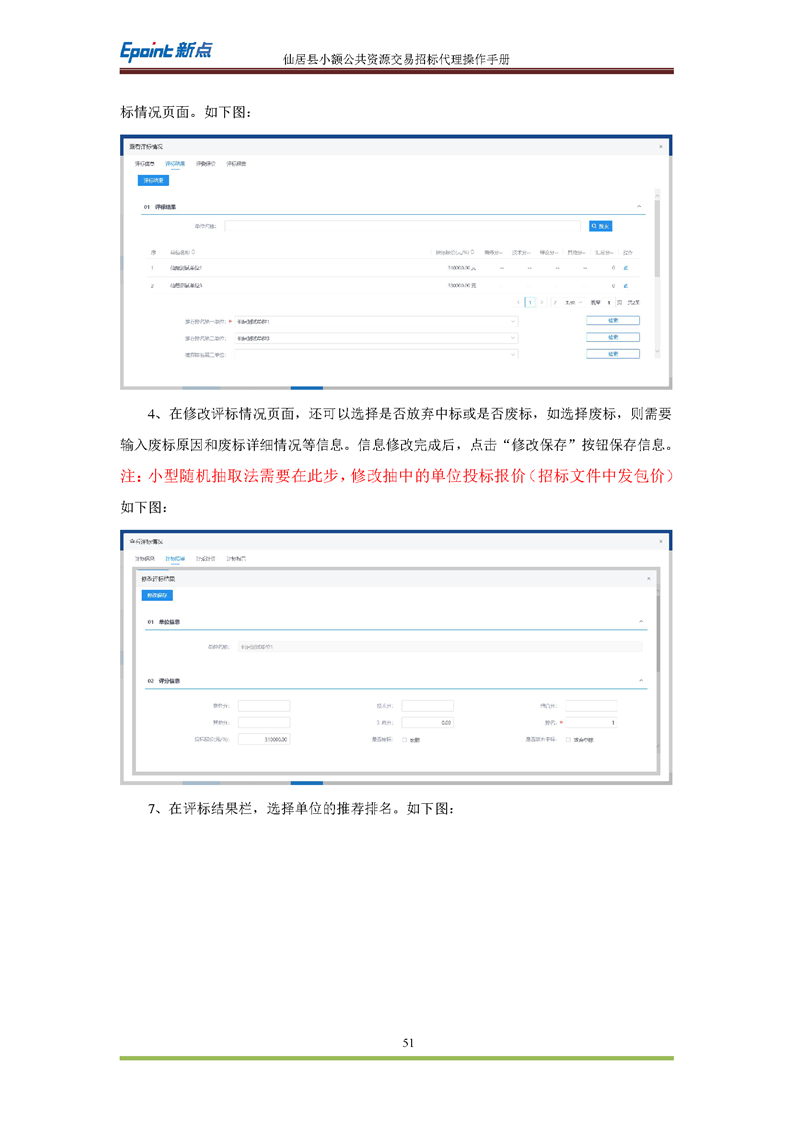Open the second, underlined tab of the upper dialog
793x1122 pixels.
(x=175, y=164)
